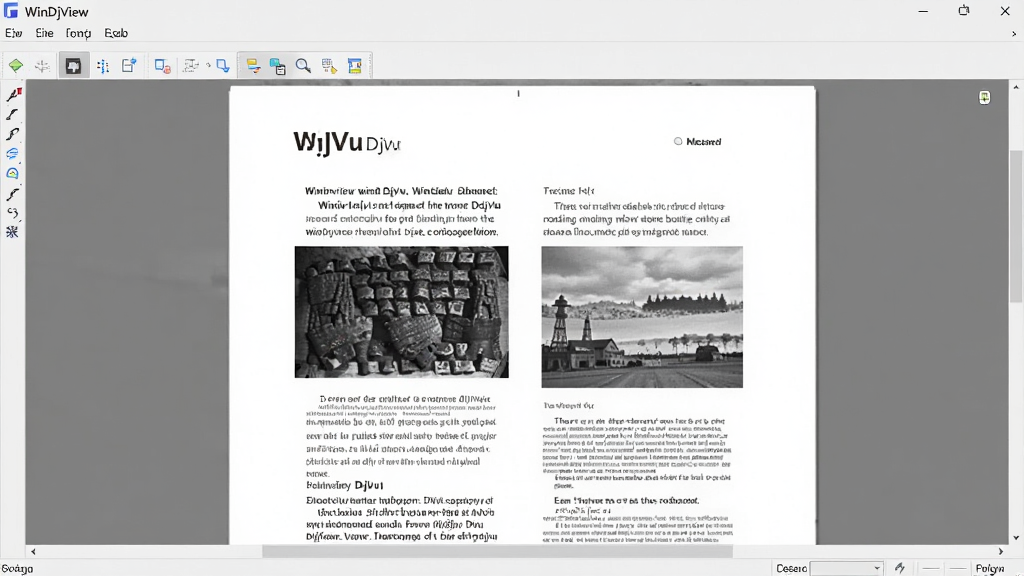Click the horizontal scrollbar thumb
This screenshot has height=576, width=1024.
(497, 552)
